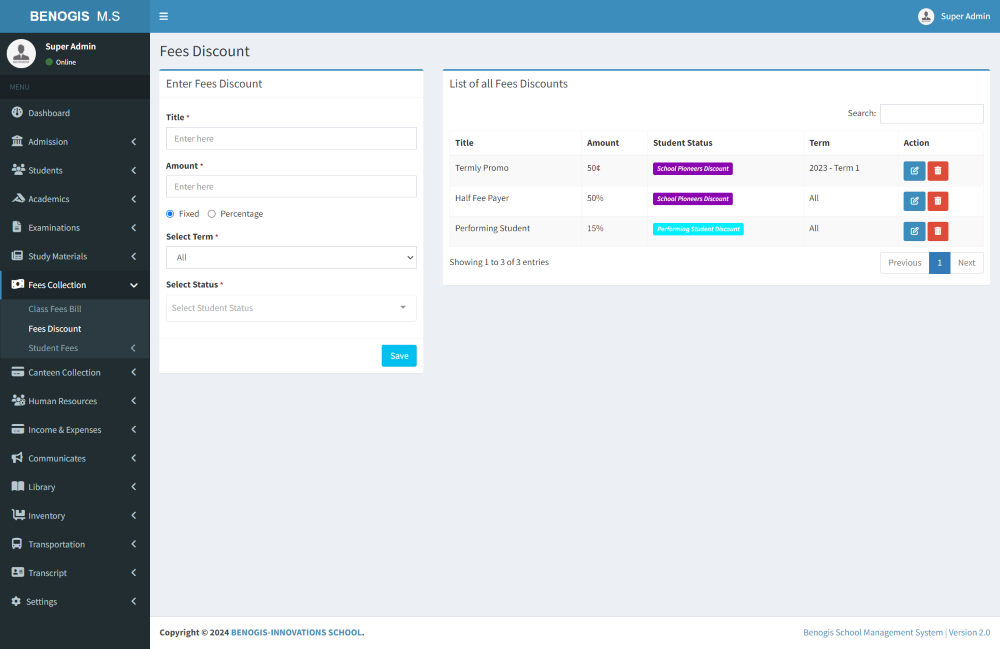
Task: Click the Save button
Action: coord(399,356)
